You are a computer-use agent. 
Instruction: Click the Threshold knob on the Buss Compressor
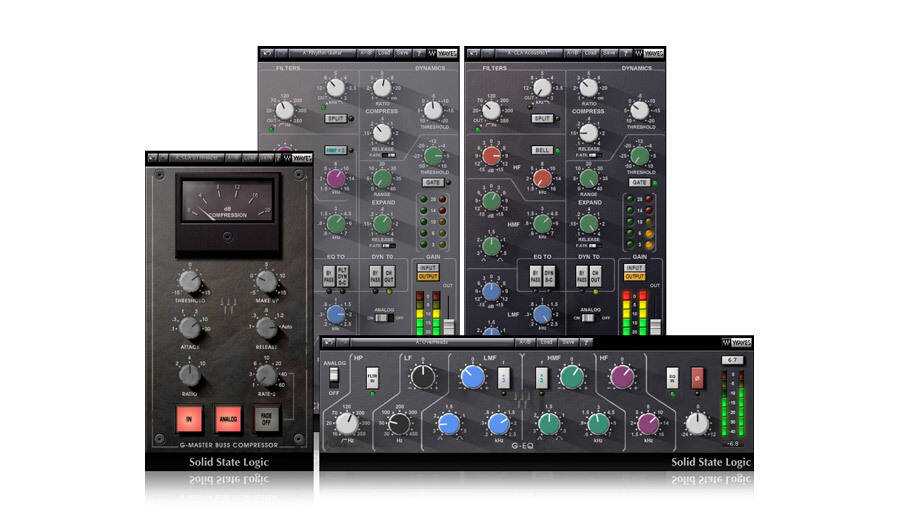pyautogui.click(x=189, y=281)
